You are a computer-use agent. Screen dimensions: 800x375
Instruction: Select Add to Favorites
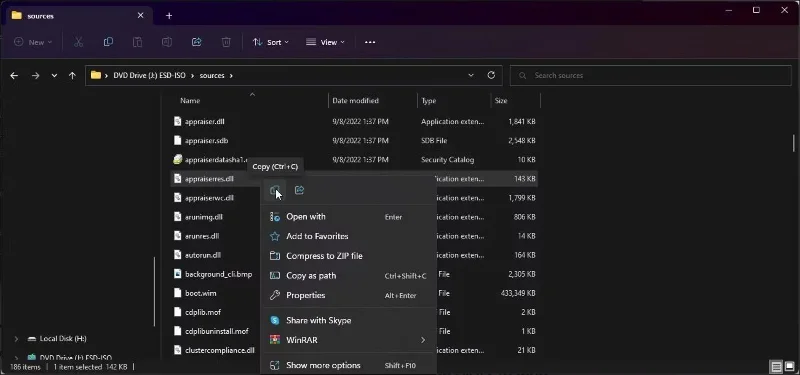click(348, 236)
